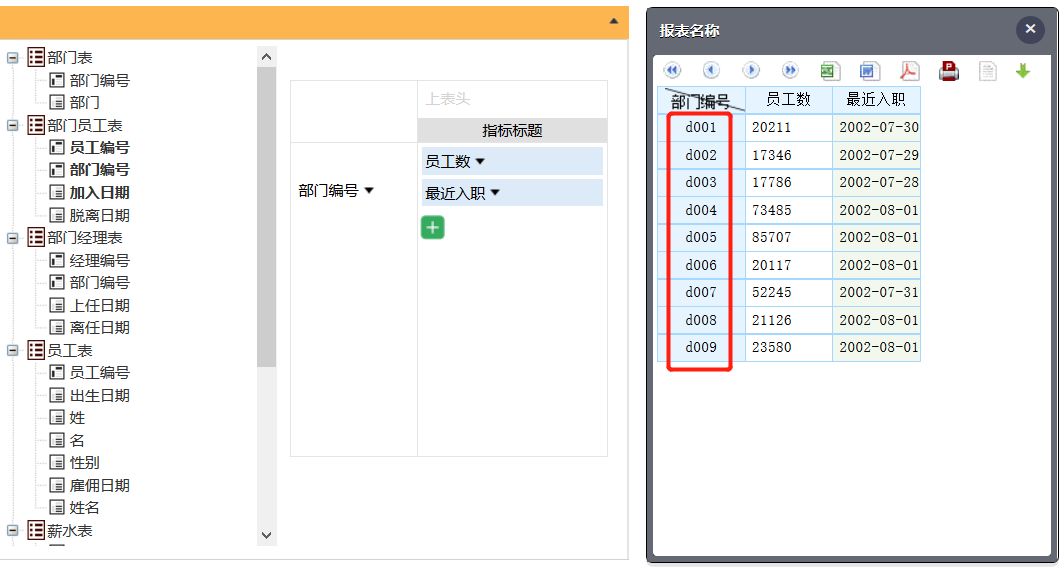This screenshot has height=568, width=1064.
Task: Click the green download arrow icon
Action: point(1023,70)
